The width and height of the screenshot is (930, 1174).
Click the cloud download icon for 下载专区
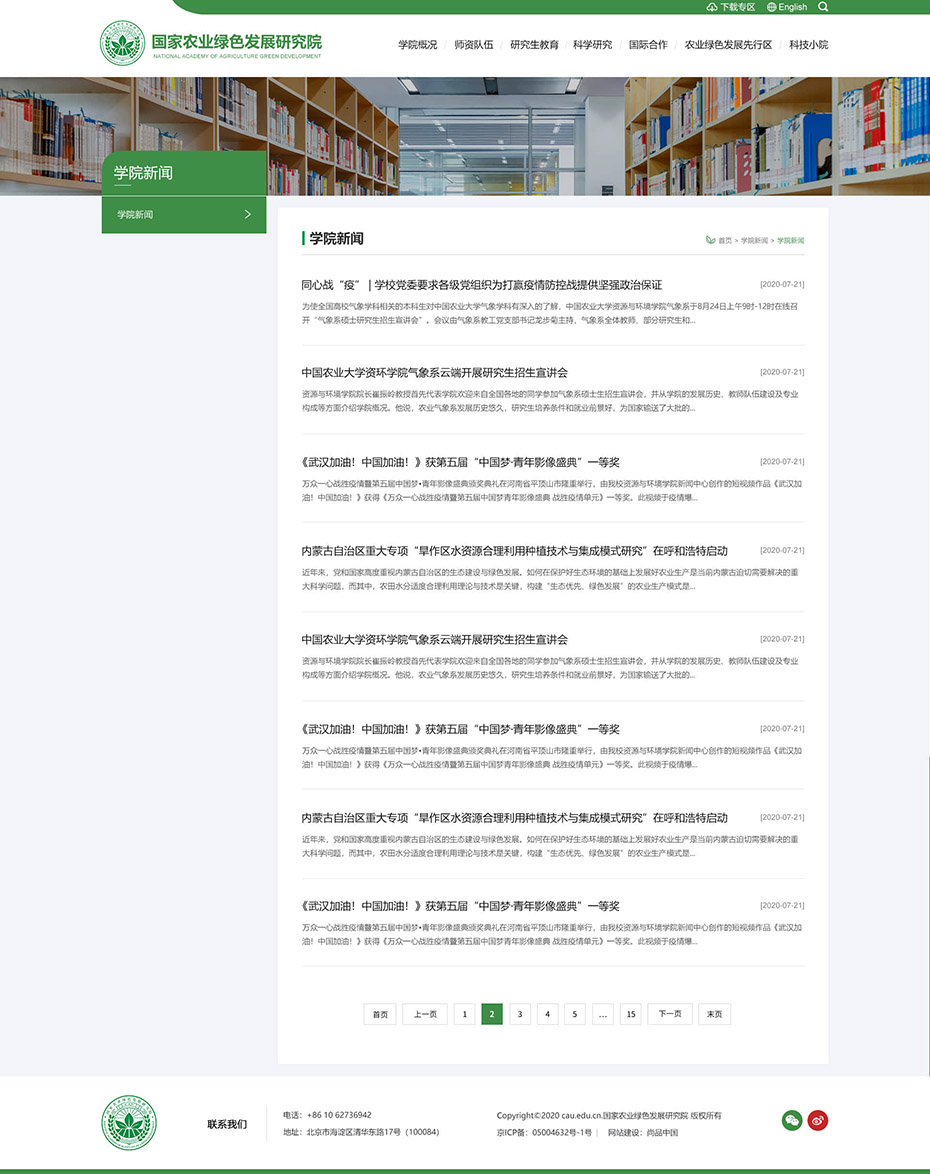tap(711, 7)
